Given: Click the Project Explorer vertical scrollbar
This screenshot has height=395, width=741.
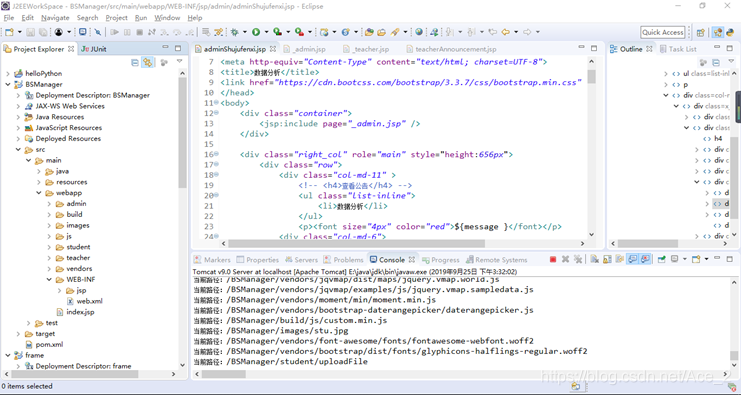Looking at the screenshot, I should click(x=182, y=132).
